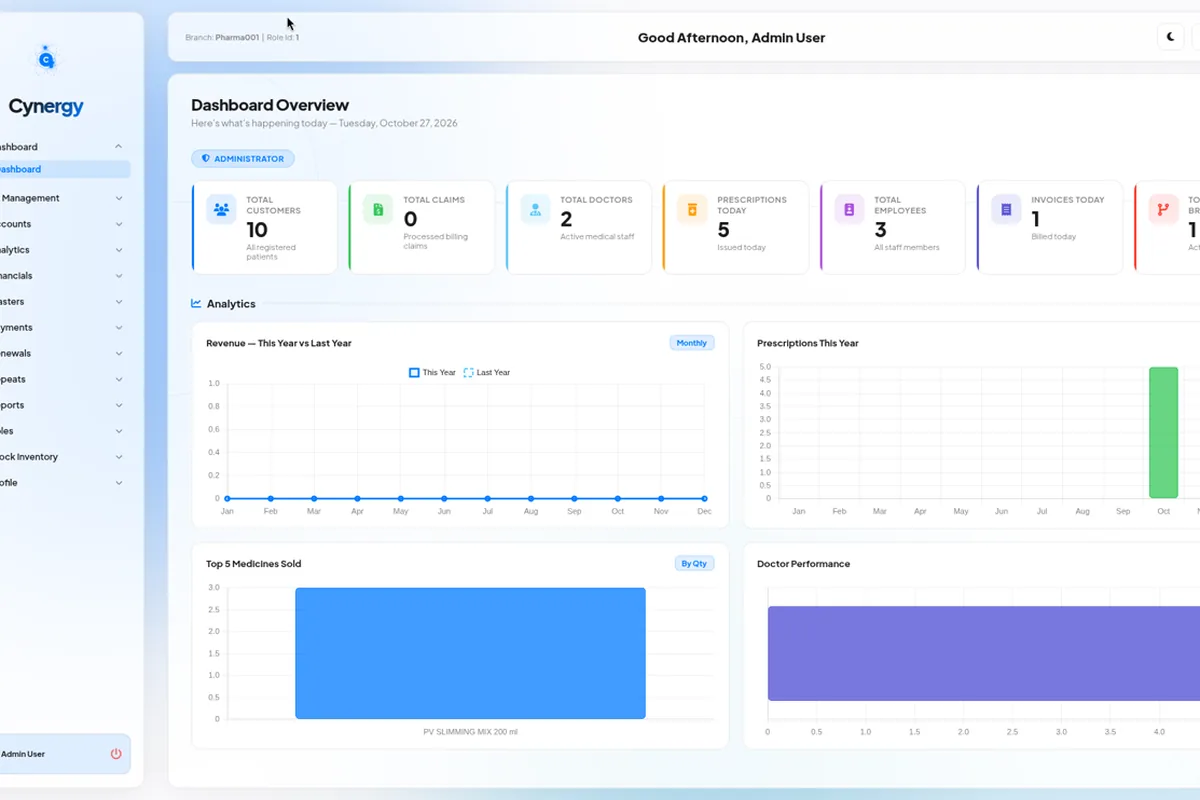Toggle dark mode with the moon icon

[1171, 37]
